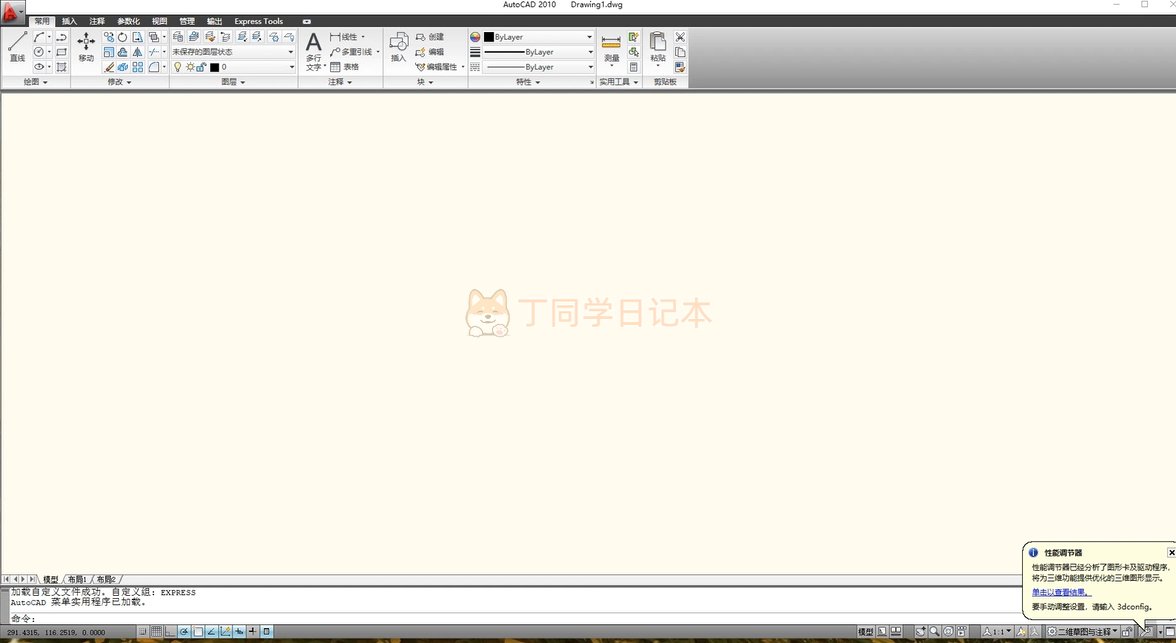Click the Quick View Drawings status icon
The height and width of the screenshot is (643, 1176).
(x=896, y=632)
